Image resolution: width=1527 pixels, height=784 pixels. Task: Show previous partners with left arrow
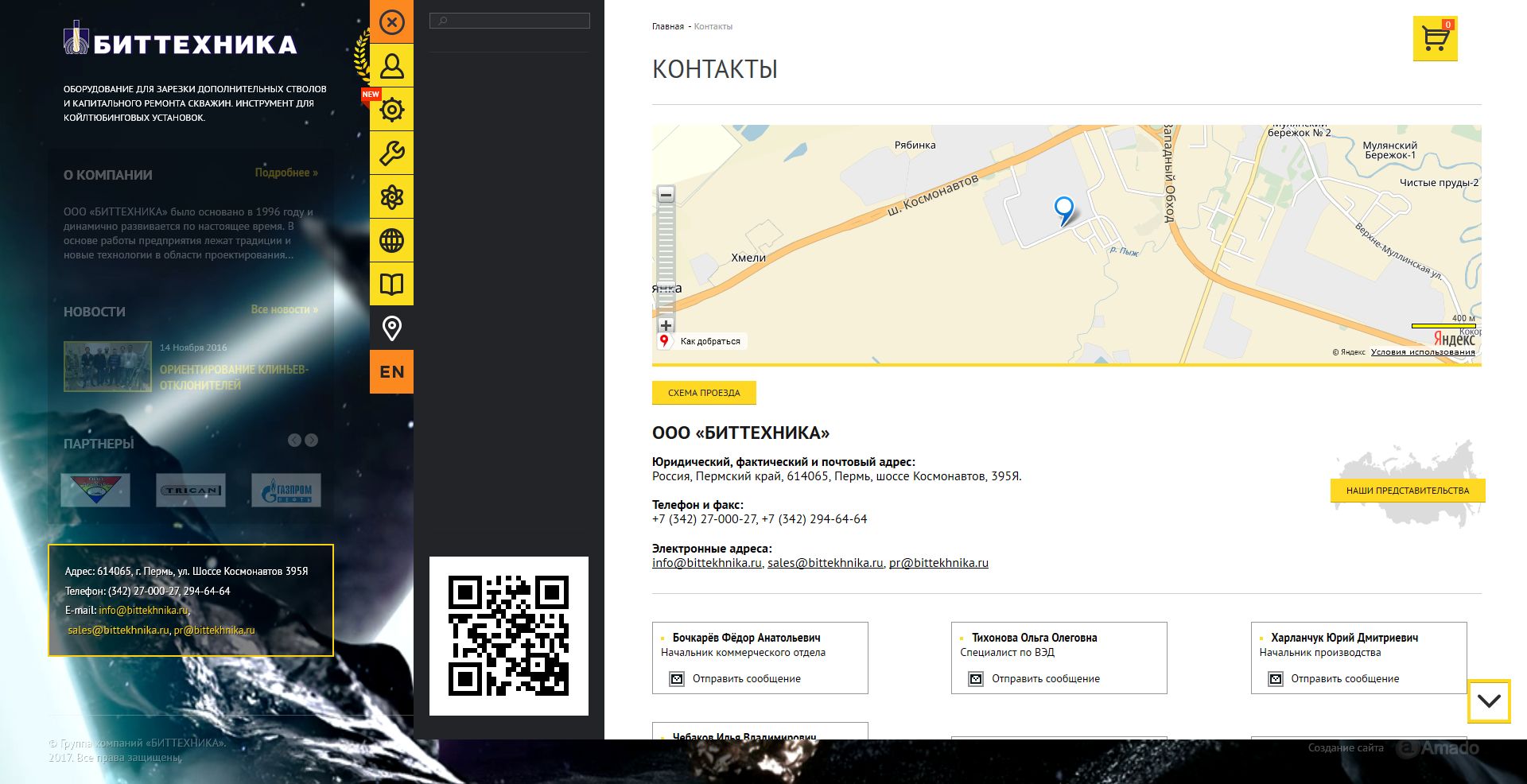[x=294, y=441]
